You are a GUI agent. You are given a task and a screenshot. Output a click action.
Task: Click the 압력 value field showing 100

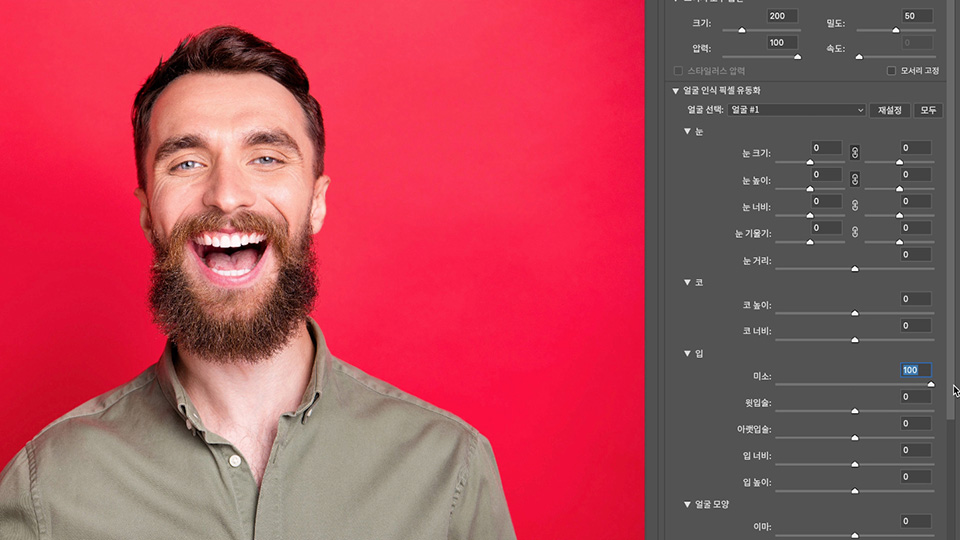click(x=782, y=43)
